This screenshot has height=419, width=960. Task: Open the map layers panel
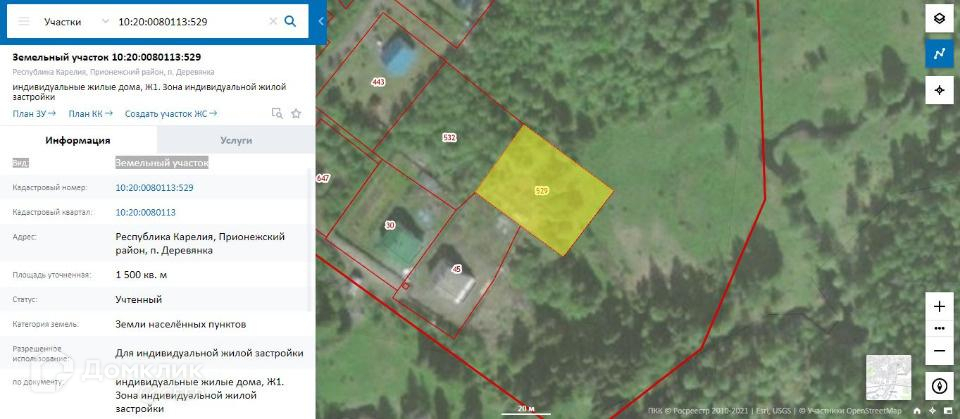tap(939, 18)
